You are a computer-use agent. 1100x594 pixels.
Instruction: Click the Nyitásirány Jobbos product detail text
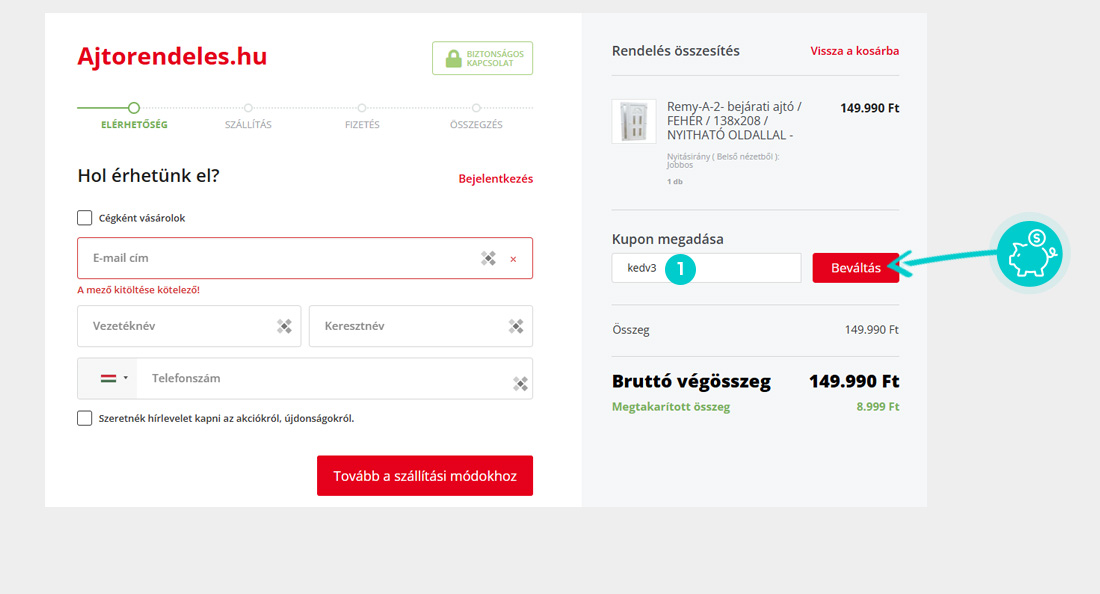[723, 161]
